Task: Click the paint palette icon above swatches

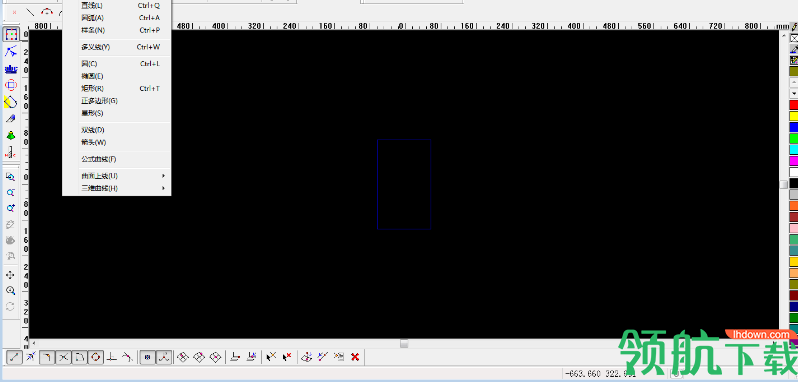Action: pyautogui.click(x=794, y=61)
